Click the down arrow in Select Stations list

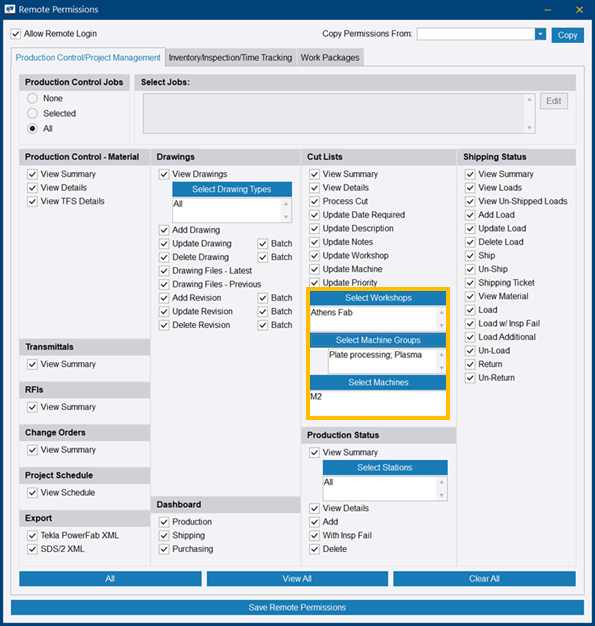(441, 495)
